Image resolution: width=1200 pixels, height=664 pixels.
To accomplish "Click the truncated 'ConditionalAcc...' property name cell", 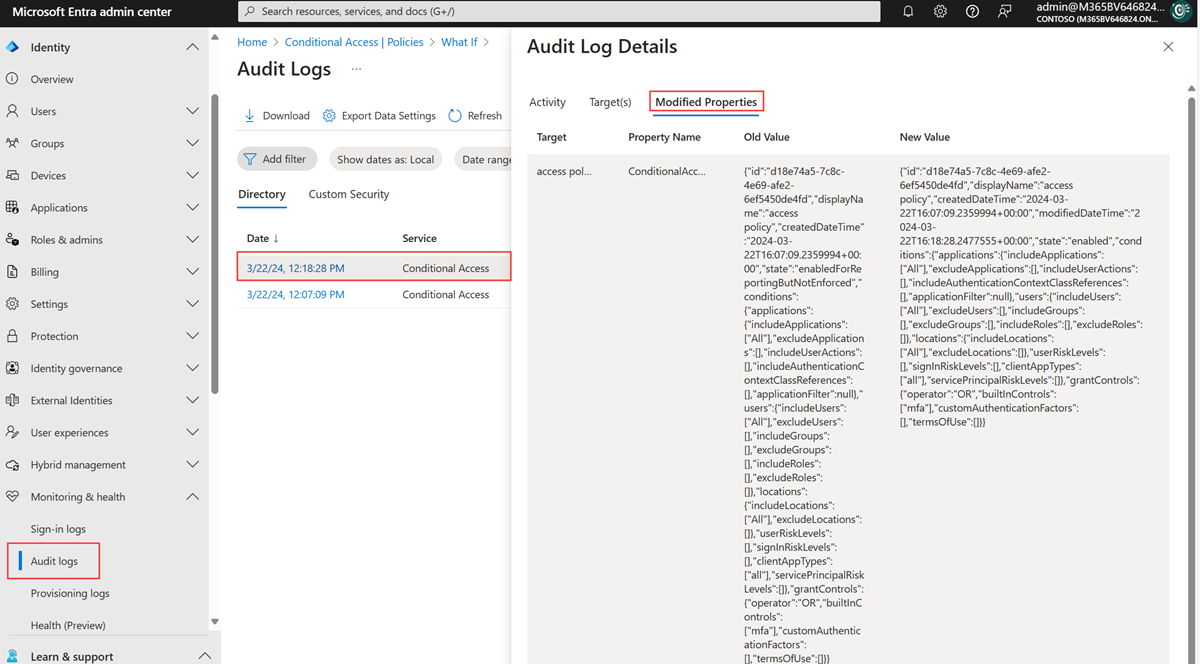I will [667, 171].
